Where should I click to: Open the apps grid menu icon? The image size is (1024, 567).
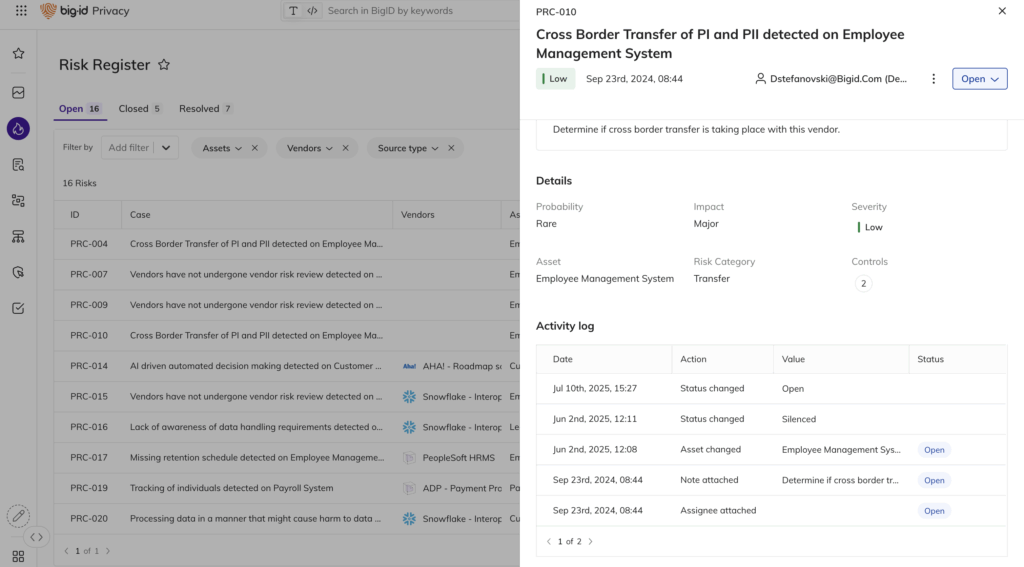coord(21,11)
